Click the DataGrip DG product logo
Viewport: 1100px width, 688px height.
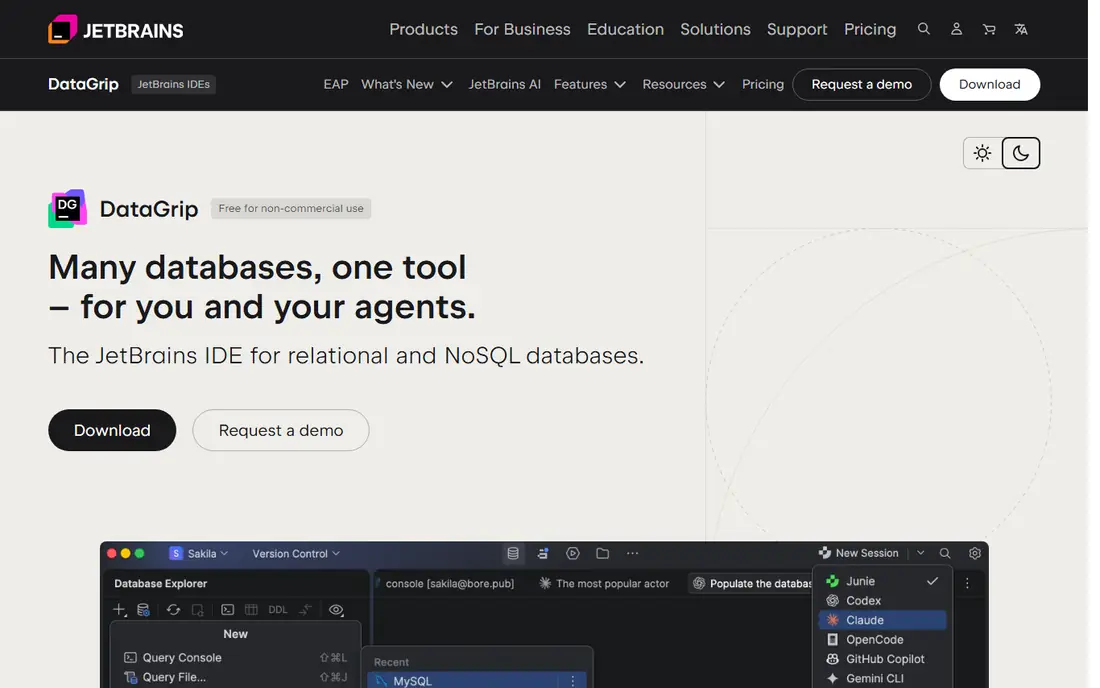tap(67, 208)
